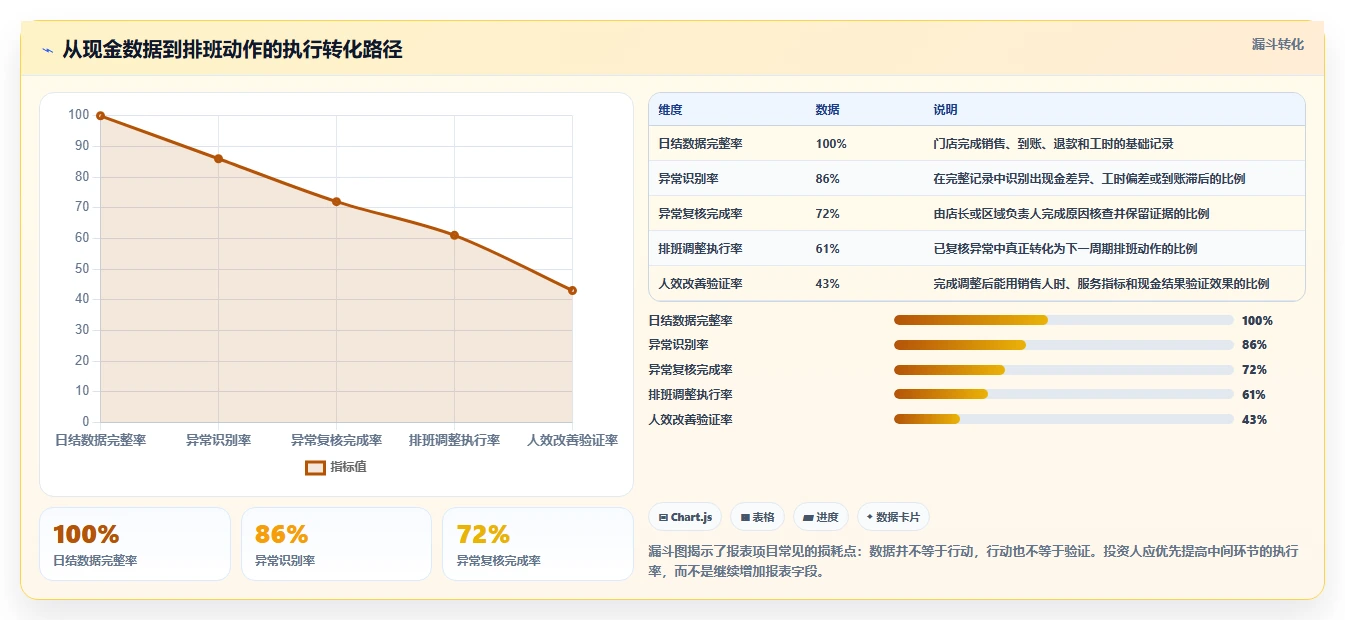The width and height of the screenshot is (1345, 620).
Task: Click the 异常复核完成率 progress bar
Action: tap(1063, 370)
